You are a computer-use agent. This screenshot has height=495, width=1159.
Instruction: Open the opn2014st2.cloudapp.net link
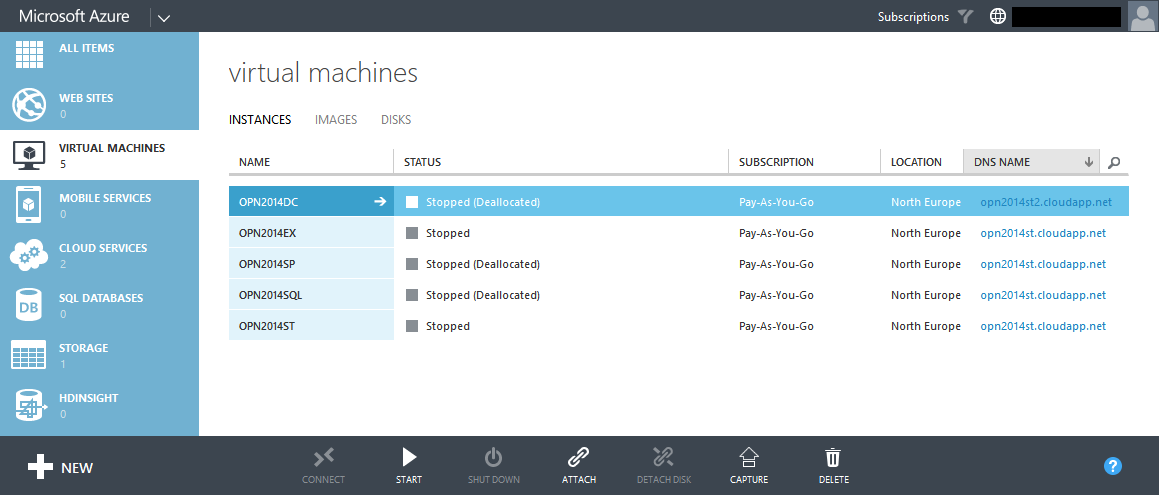pos(1046,202)
